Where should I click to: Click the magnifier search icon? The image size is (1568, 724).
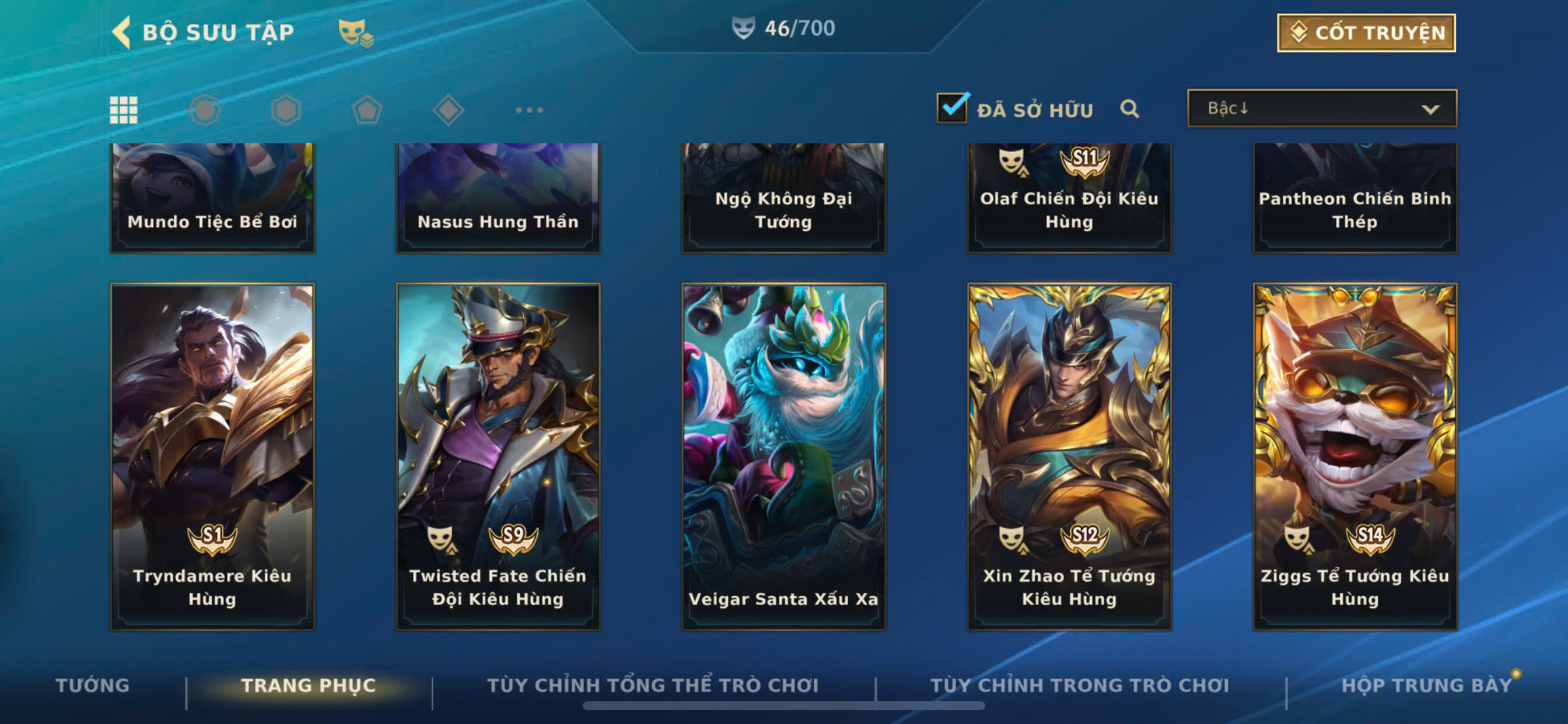1130,109
